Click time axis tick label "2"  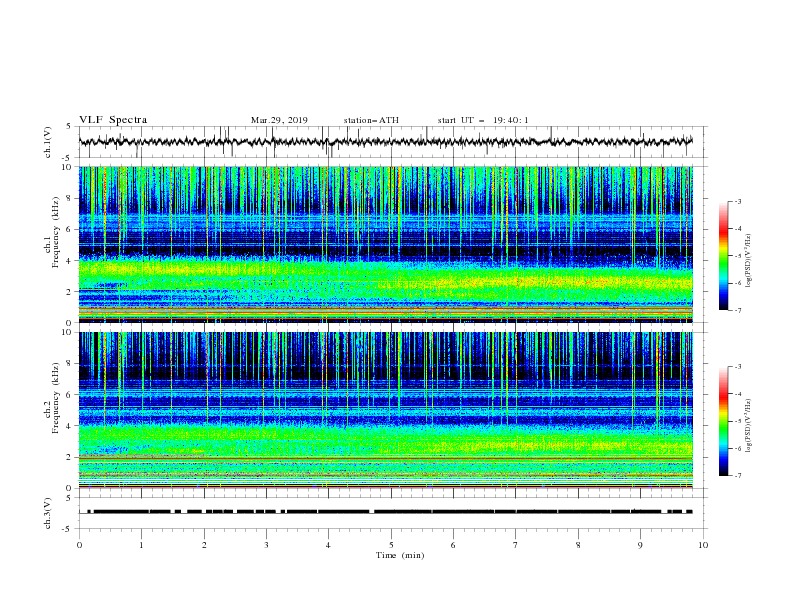coord(204,545)
